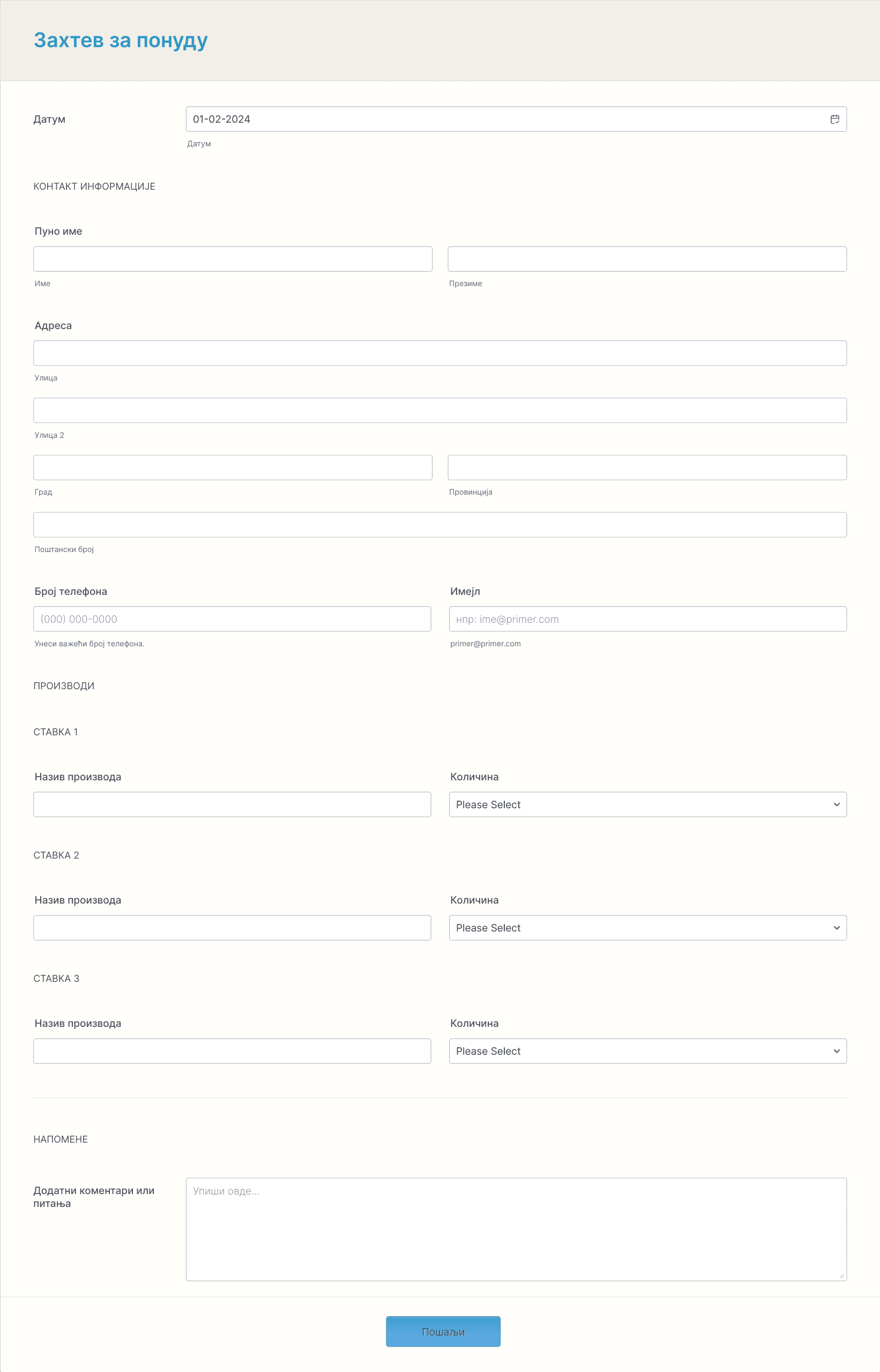Focus the Презиме last name field
Viewport: 880px width, 1372px height.
tap(647, 259)
